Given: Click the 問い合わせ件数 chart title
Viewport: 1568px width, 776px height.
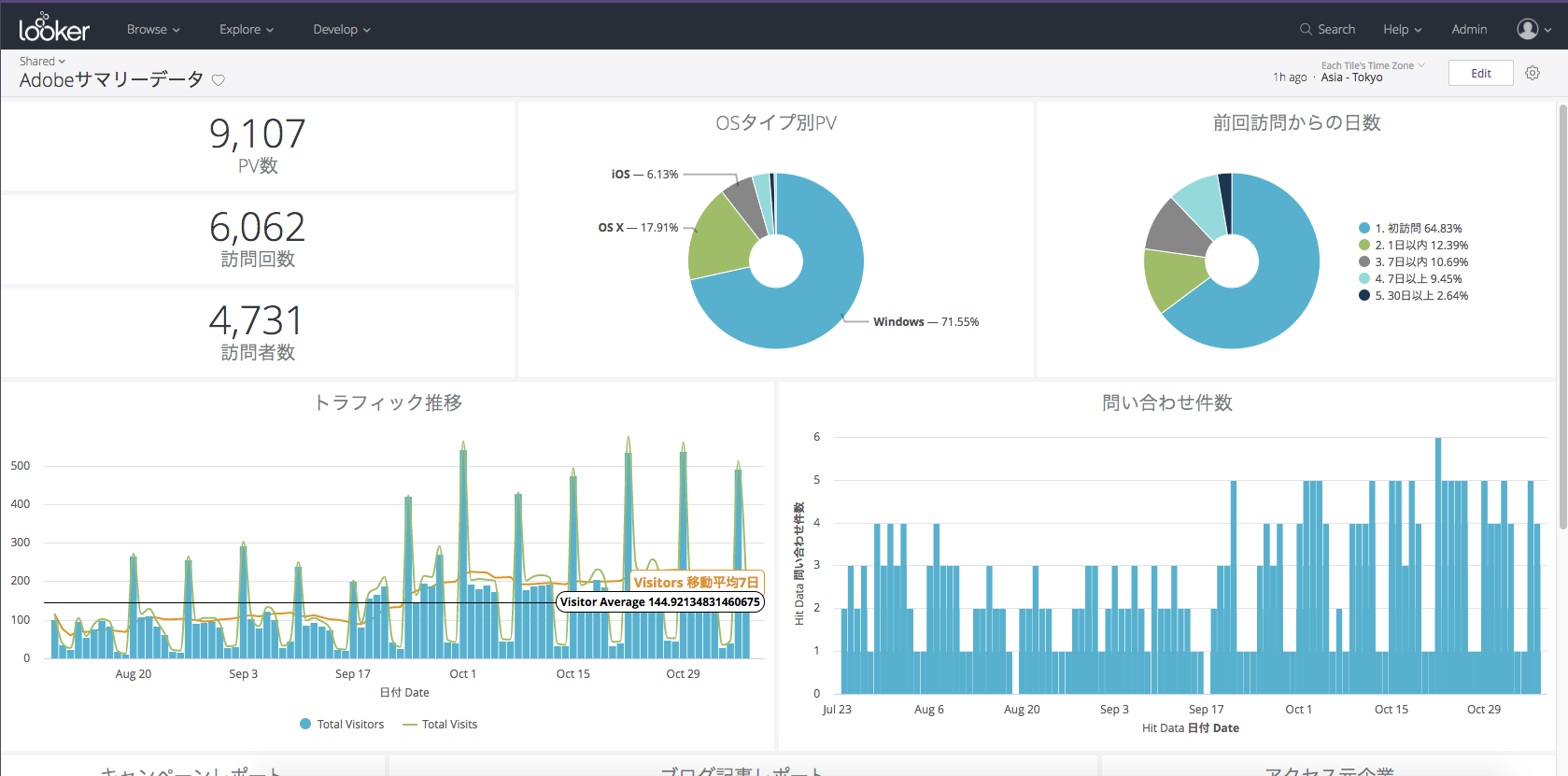Looking at the screenshot, I should point(1167,402).
